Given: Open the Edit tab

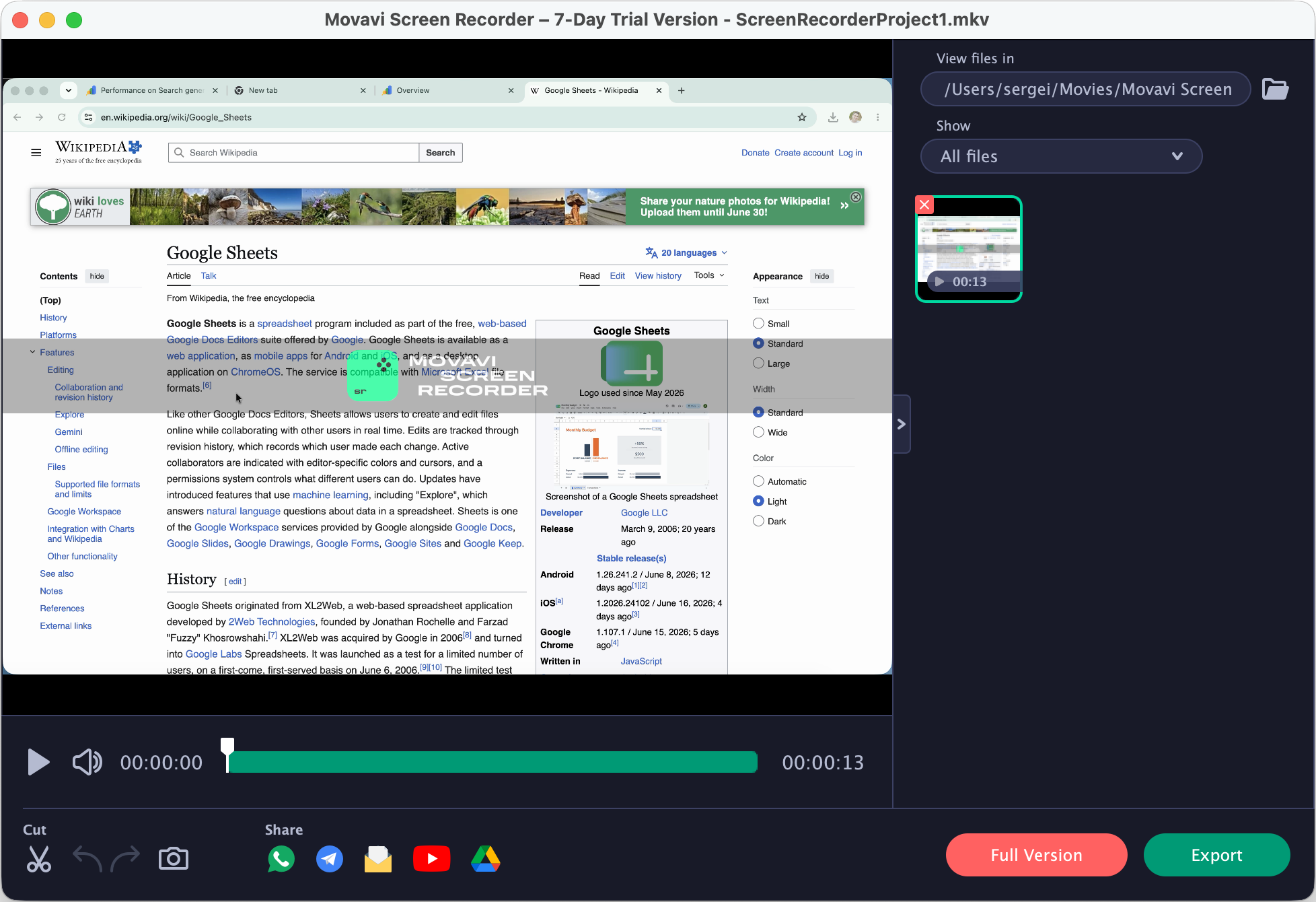Looking at the screenshot, I should pos(618,275).
